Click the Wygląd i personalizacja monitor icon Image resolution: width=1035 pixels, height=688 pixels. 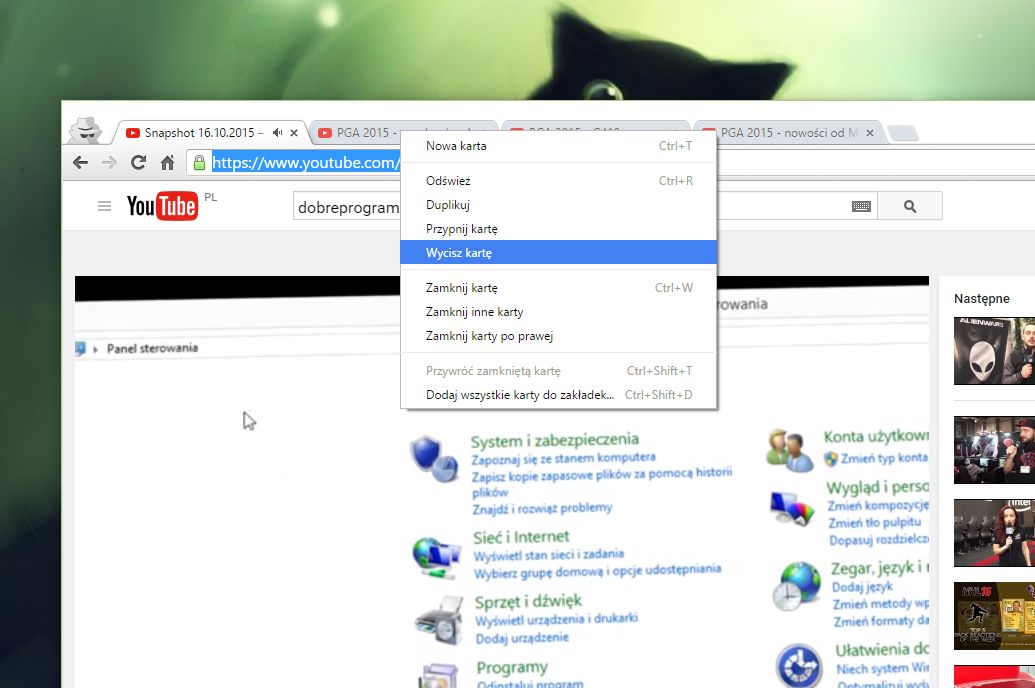[x=792, y=508]
